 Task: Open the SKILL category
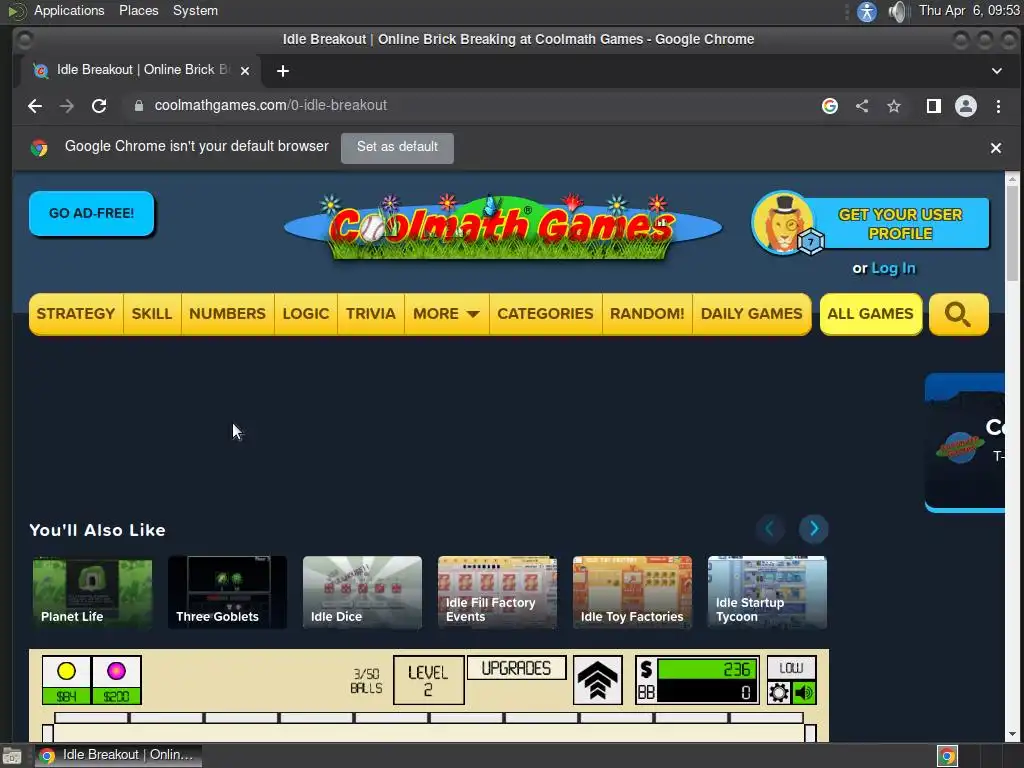[x=152, y=314]
